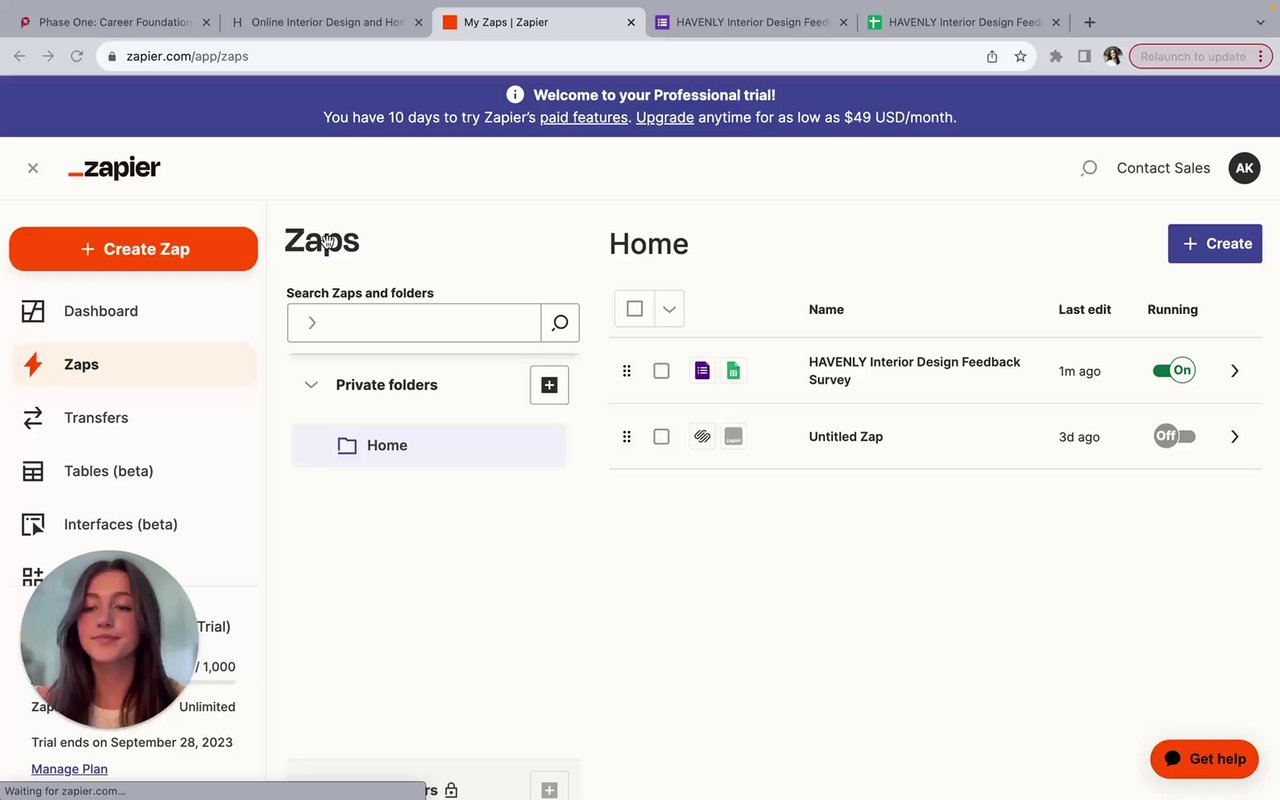Bookmark page with the star icon
Image resolution: width=1280 pixels, height=800 pixels.
1020,57
